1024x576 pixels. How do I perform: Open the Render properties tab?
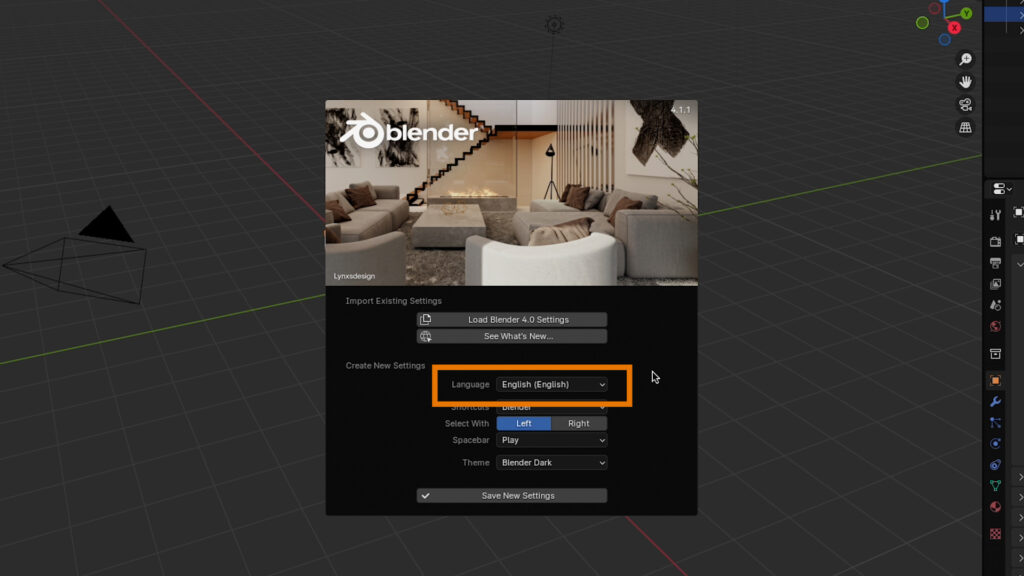995,242
